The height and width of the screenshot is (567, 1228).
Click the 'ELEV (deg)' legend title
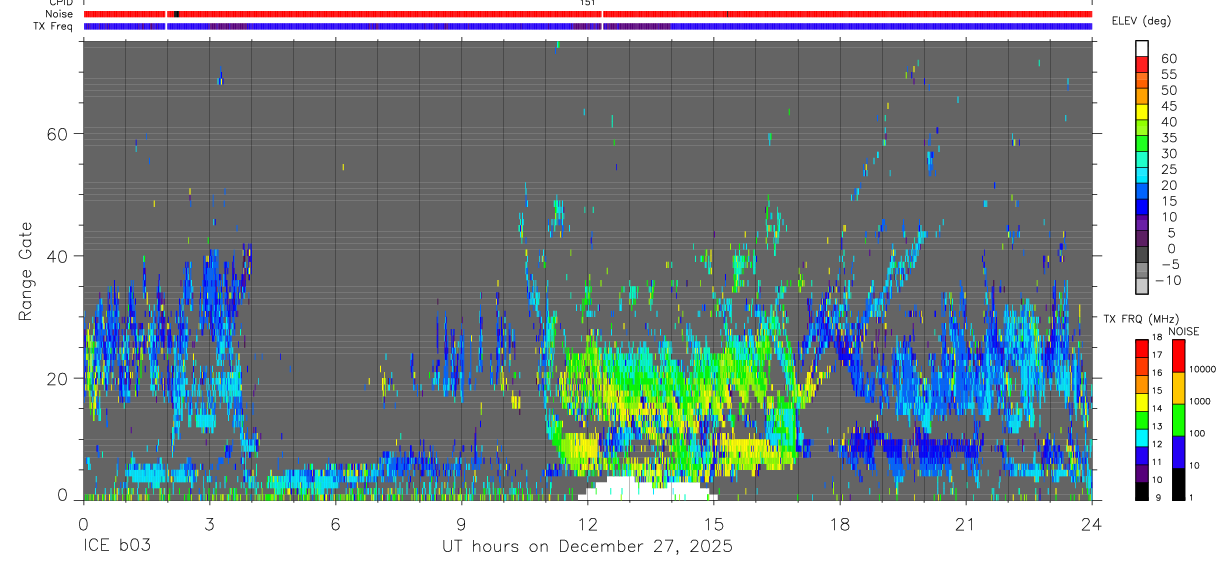(1142, 21)
